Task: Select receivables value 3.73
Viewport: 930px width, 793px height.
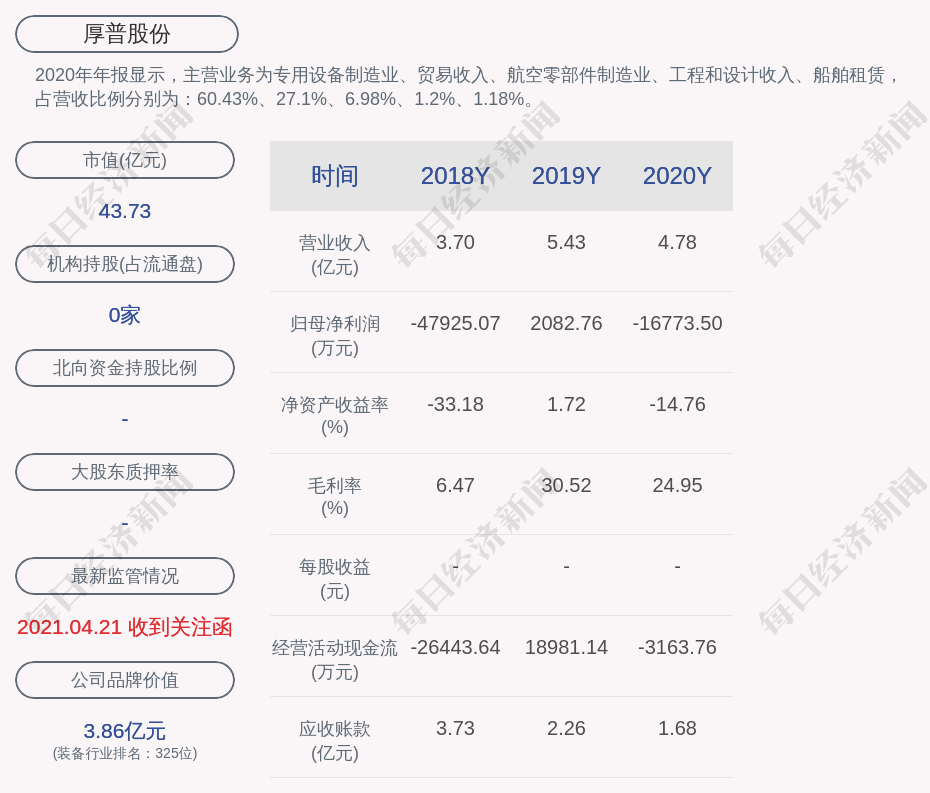Action: [456, 728]
